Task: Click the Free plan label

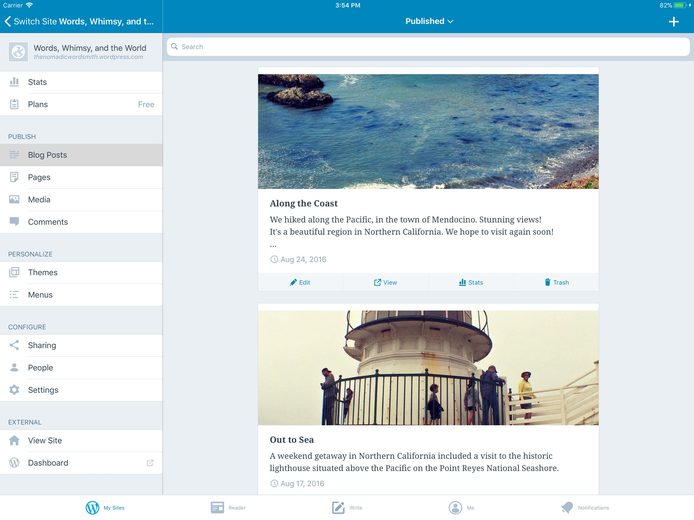Action: click(x=146, y=104)
